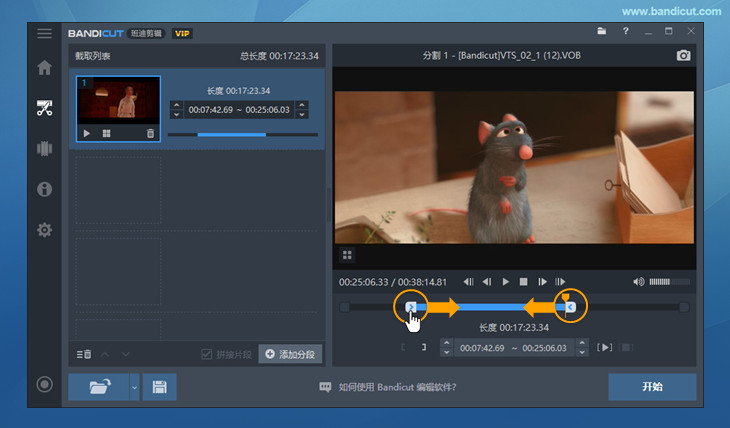This screenshot has width=730, height=428.
Task: Click segment list time range field
Action: coord(239,110)
